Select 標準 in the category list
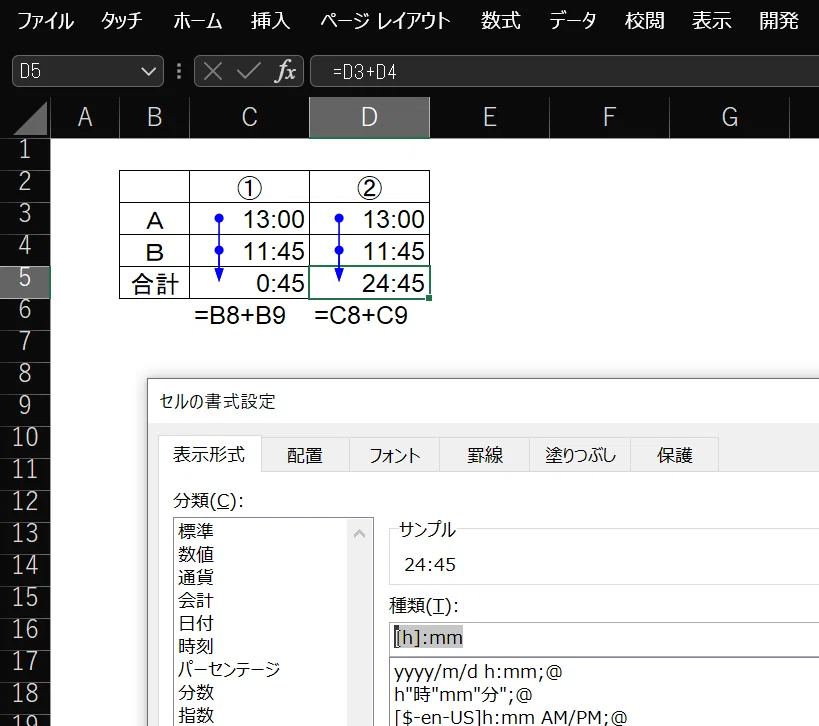819x726 pixels. [x=196, y=531]
